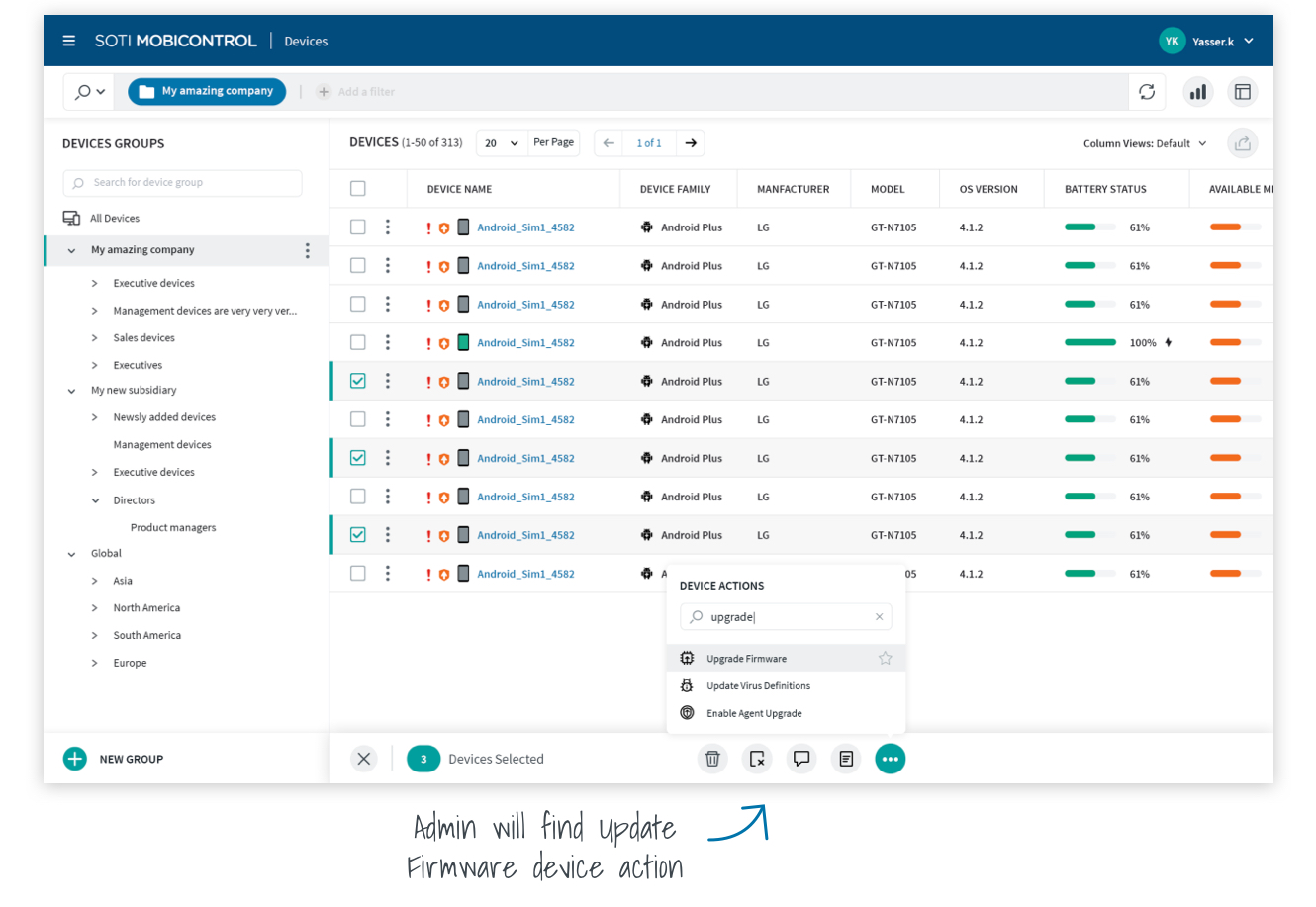The image size is (1316, 907).
Task: Open the hamburger menu next to SOTI logo
Action: tap(69, 42)
